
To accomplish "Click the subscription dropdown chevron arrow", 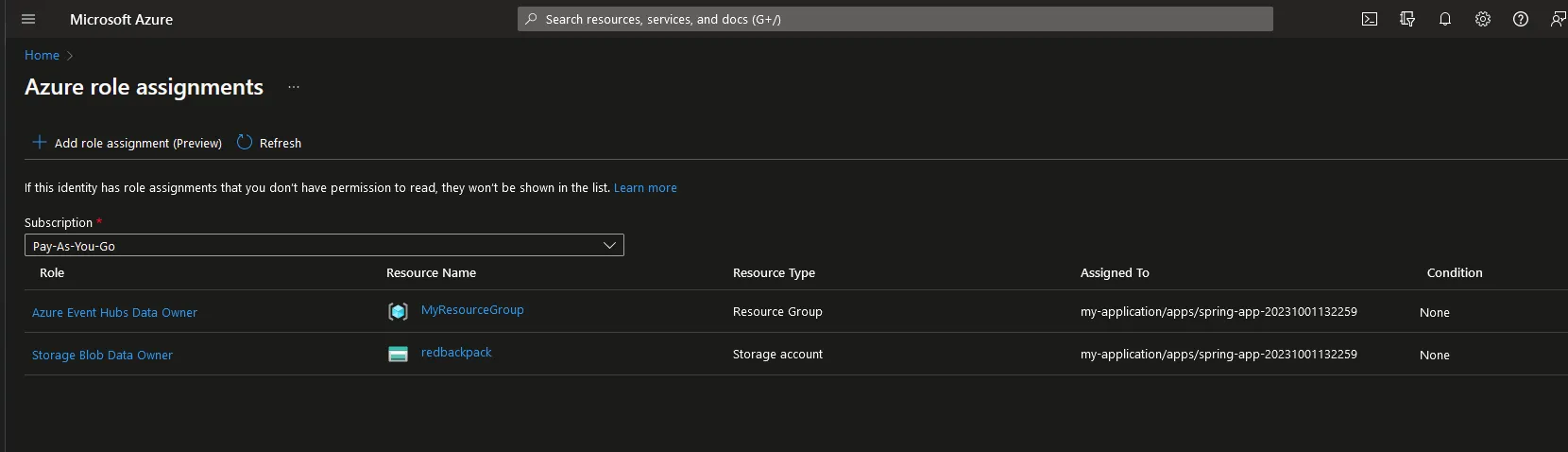I will click(610, 245).
